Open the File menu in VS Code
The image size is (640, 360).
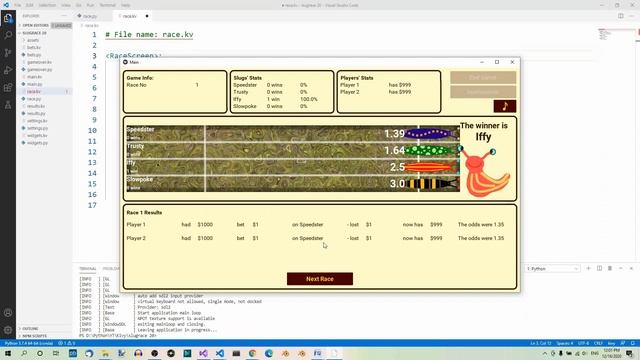(18, 5)
